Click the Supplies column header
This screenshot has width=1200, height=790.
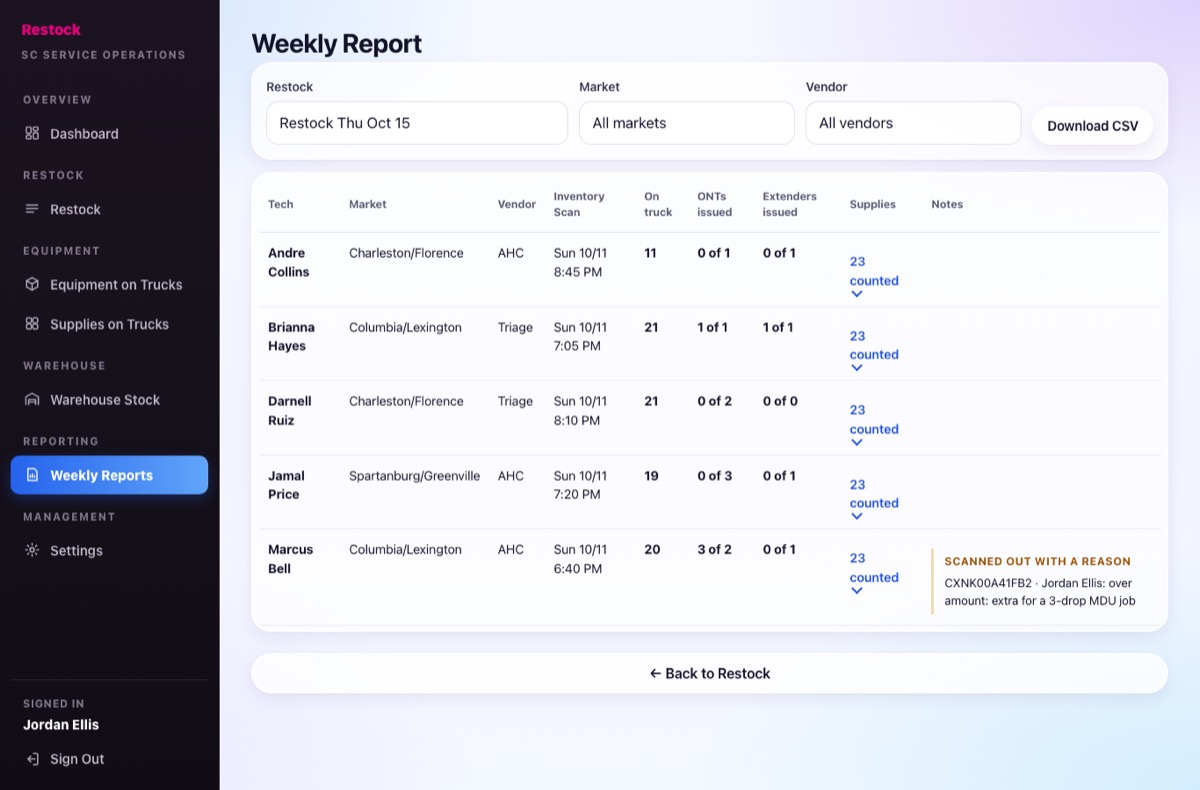(x=873, y=204)
